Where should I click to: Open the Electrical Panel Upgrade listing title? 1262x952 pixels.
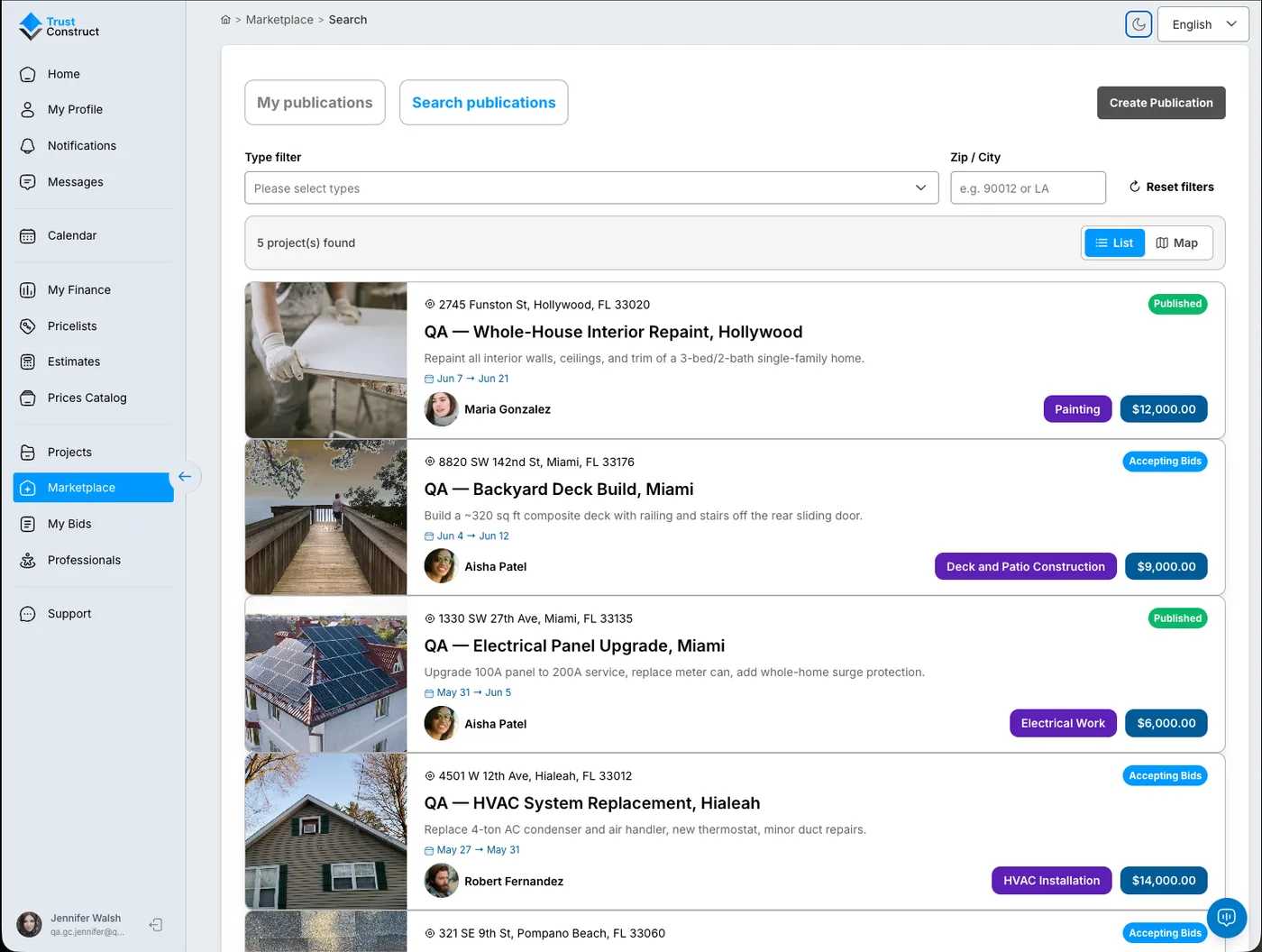(x=574, y=645)
